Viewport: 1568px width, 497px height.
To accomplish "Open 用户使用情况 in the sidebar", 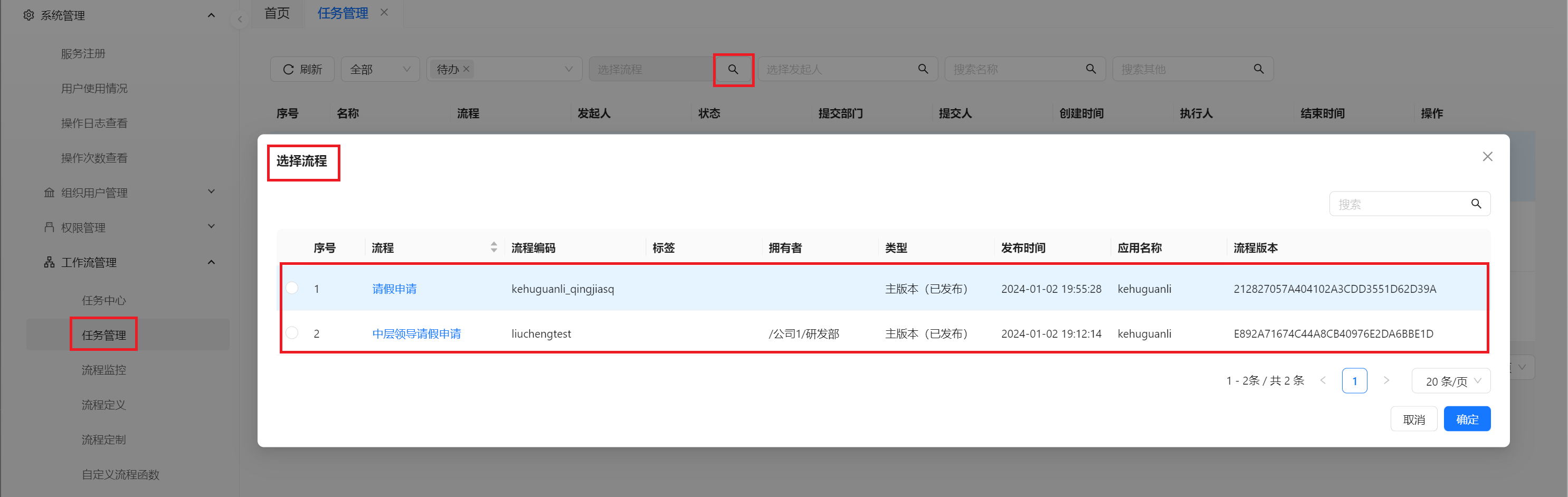I will (x=94, y=88).
